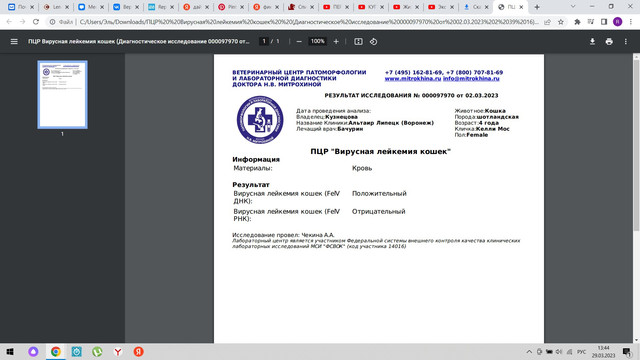
Task: Click the owner name Кузнецова
Action: pos(341,117)
